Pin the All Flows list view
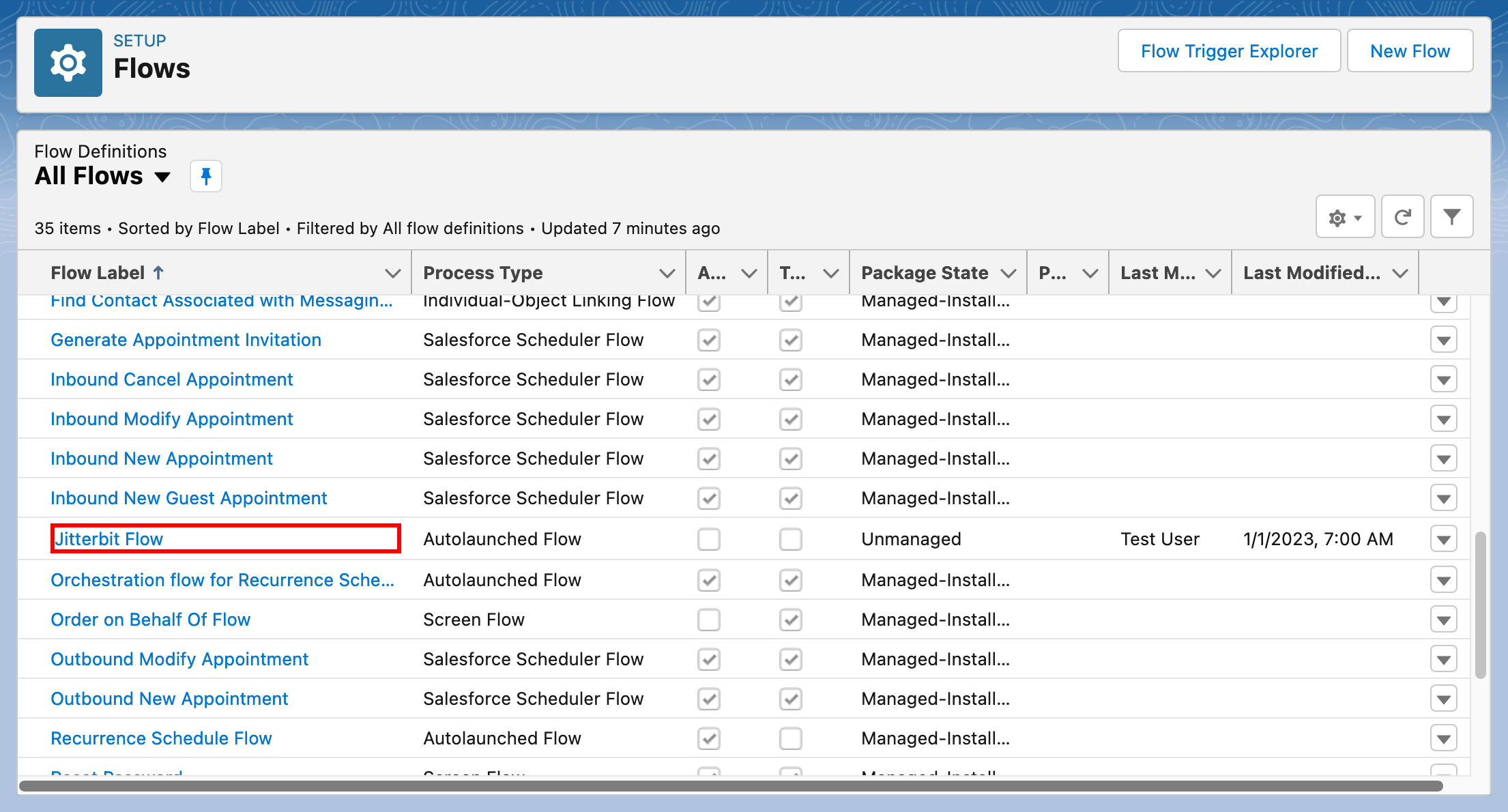Image resolution: width=1508 pixels, height=812 pixels. [205, 177]
